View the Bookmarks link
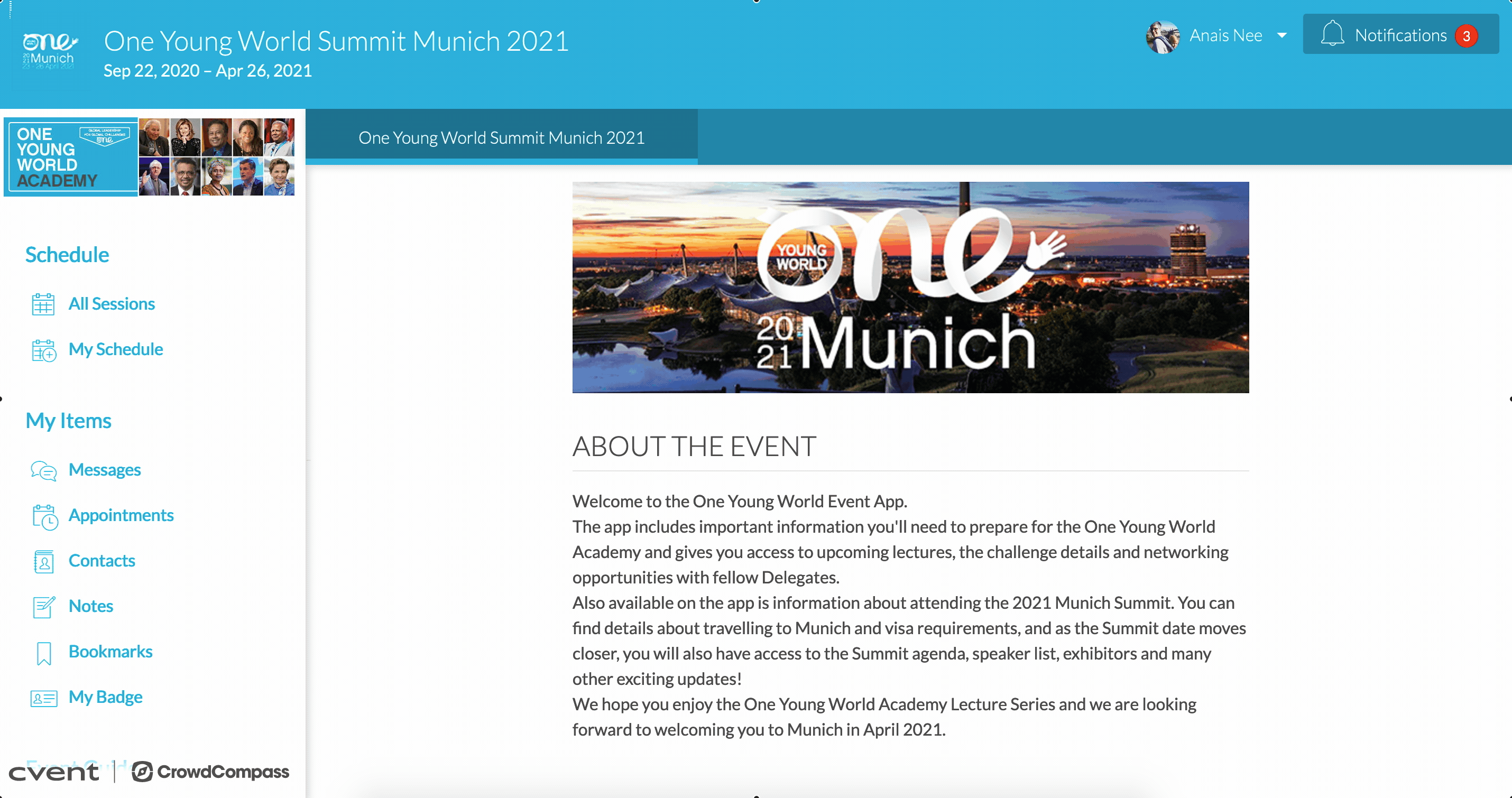 (x=110, y=652)
